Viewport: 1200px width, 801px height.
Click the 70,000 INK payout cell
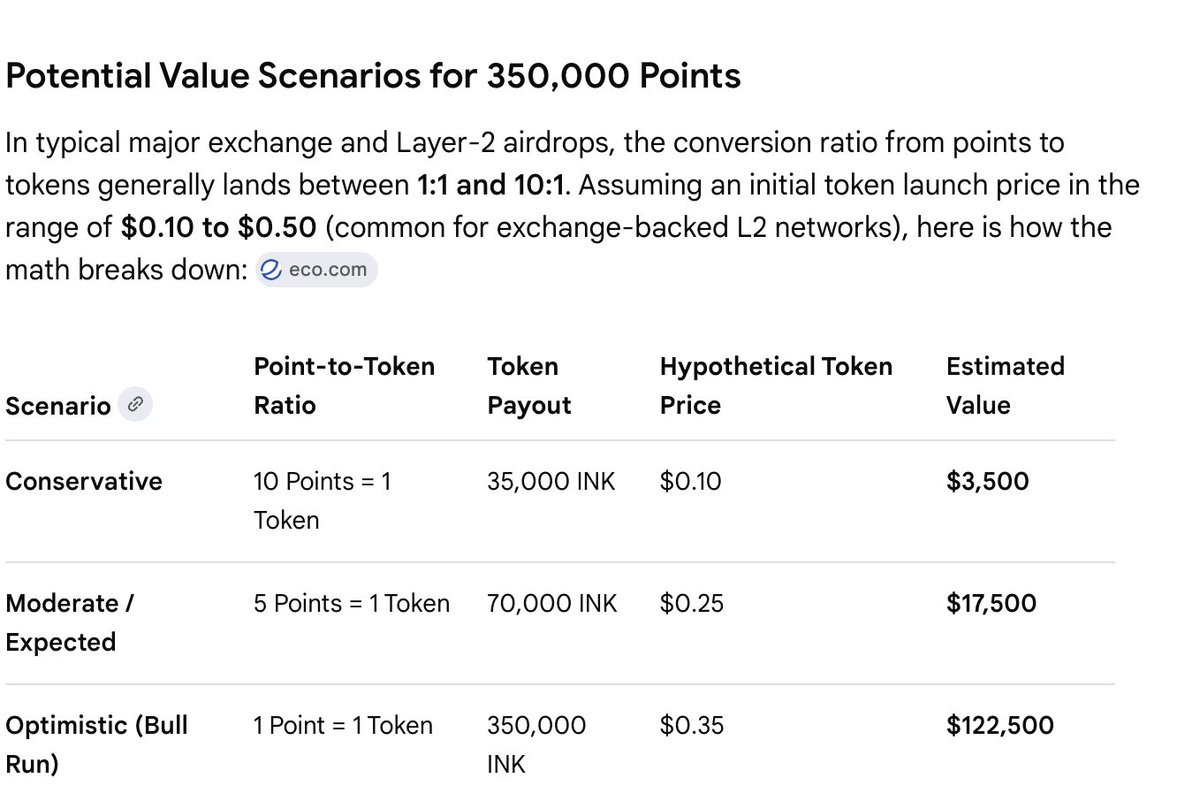tap(552, 603)
